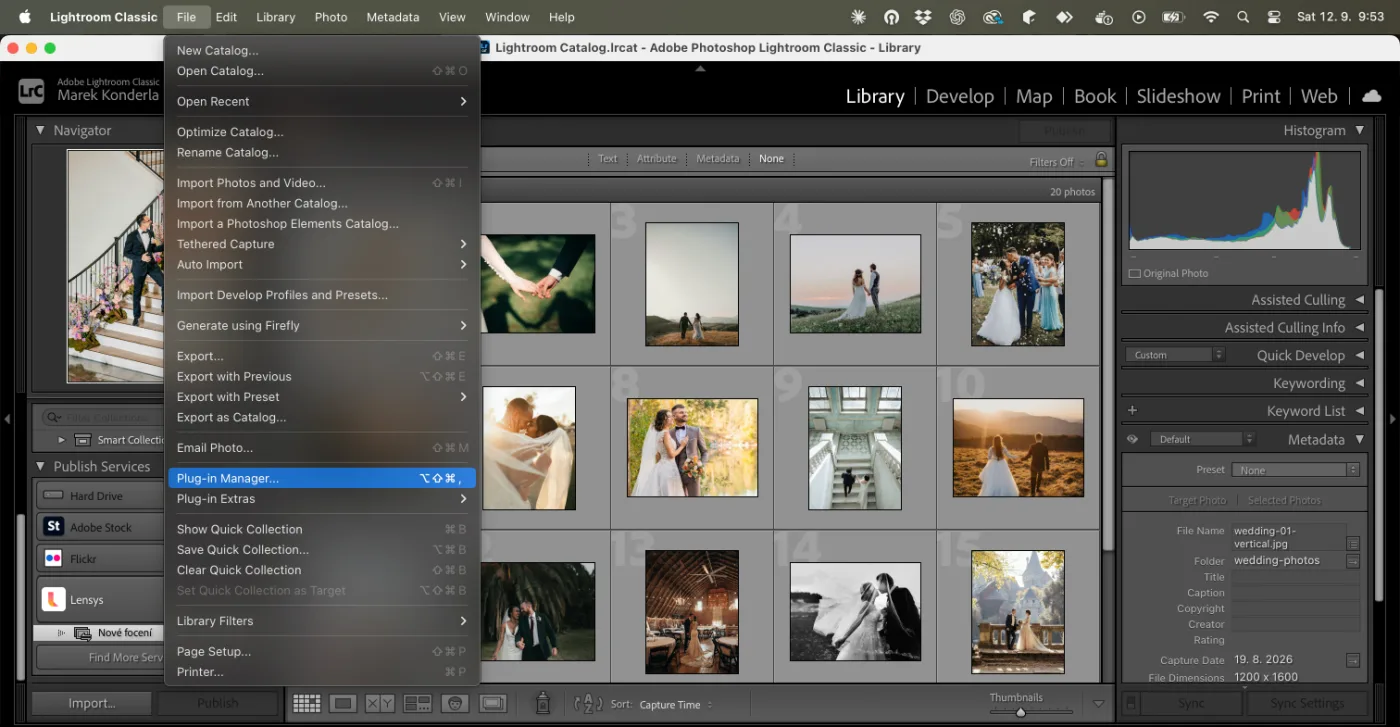The height and width of the screenshot is (727, 1400).
Task: Select the Attribute filter tab
Action: (x=657, y=159)
